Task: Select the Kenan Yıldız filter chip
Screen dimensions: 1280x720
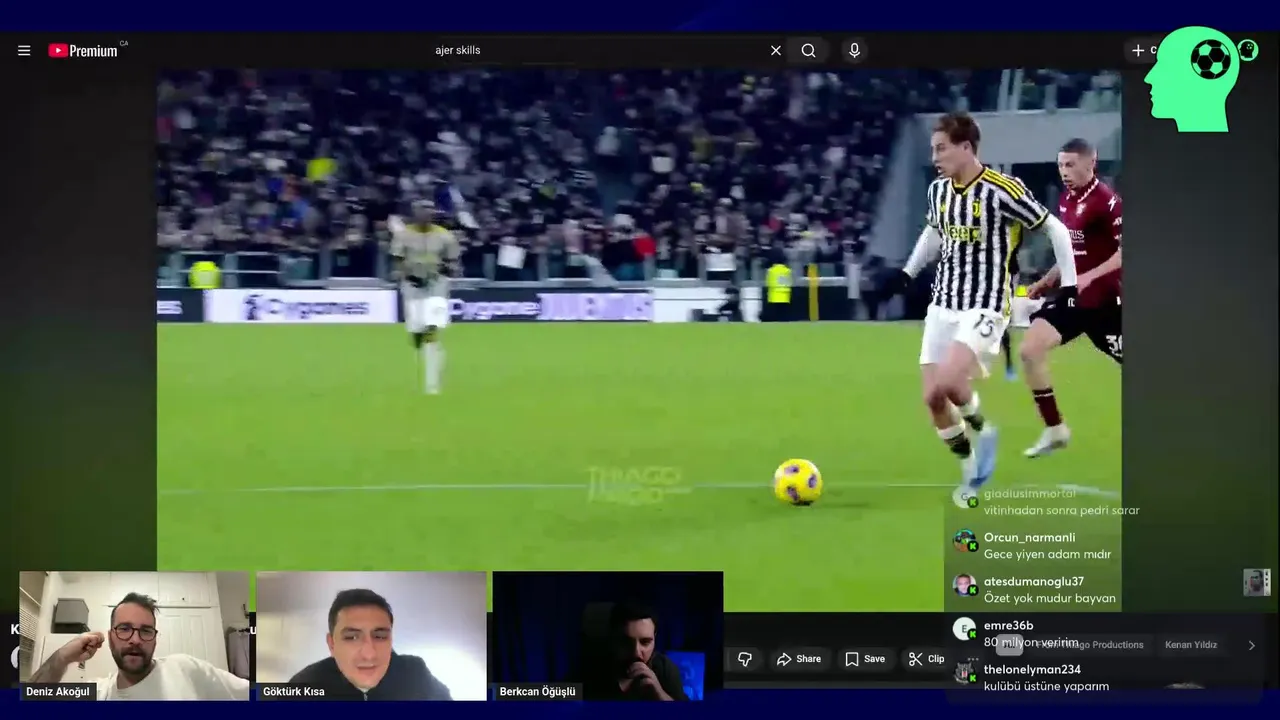Action: point(1191,645)
